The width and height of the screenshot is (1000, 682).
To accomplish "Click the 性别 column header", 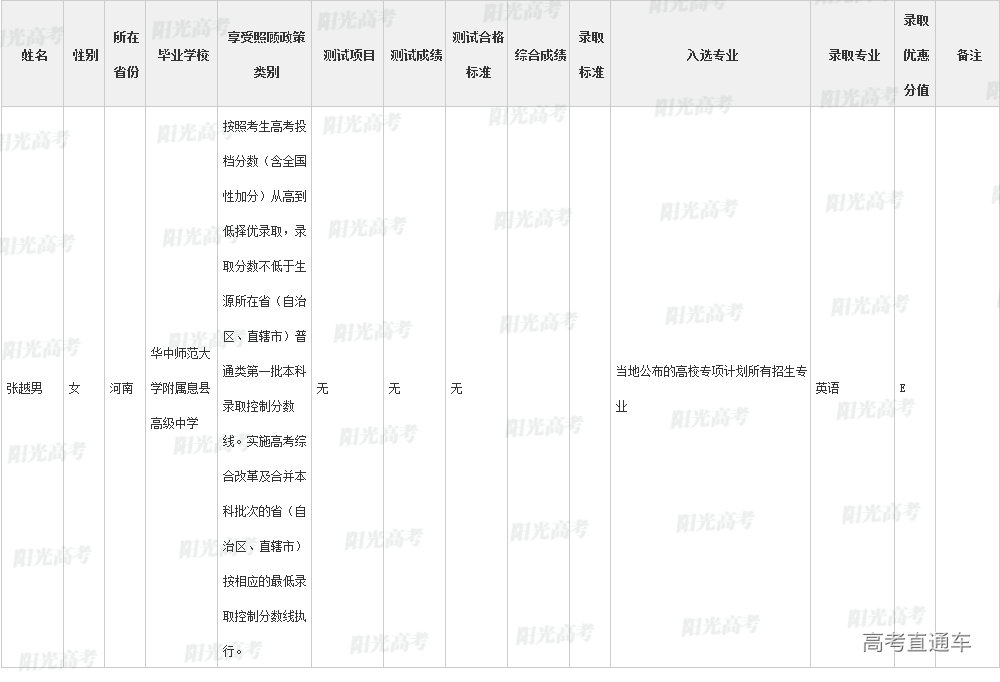I will click(85, 55).
